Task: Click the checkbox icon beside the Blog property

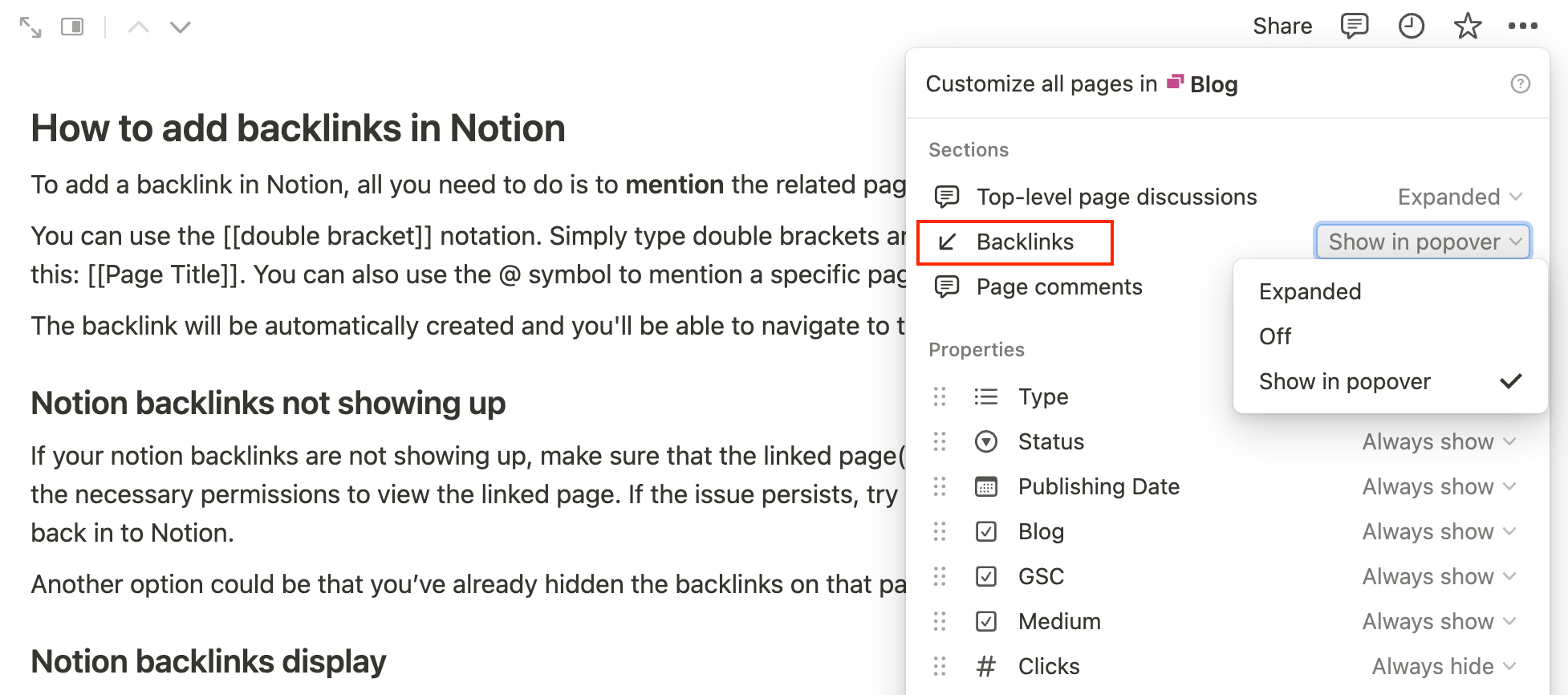Action: pyautogui.click(x=985, y=531)
